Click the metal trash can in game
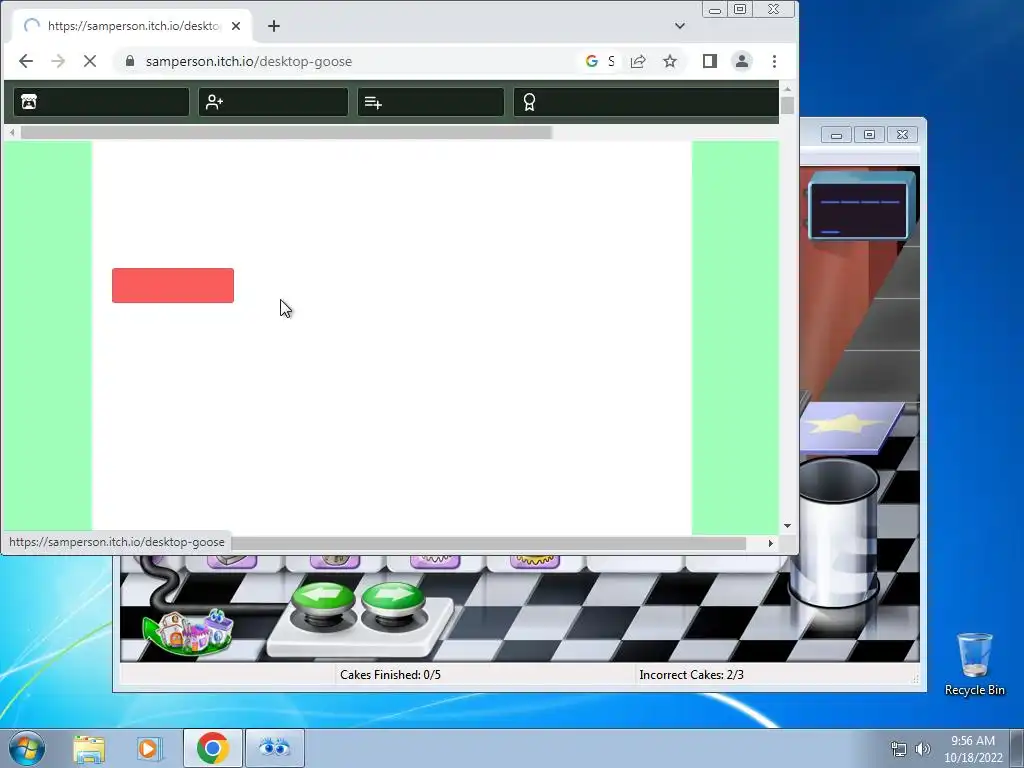Screen dimensions: 1024x768 (x=838, y=532)
